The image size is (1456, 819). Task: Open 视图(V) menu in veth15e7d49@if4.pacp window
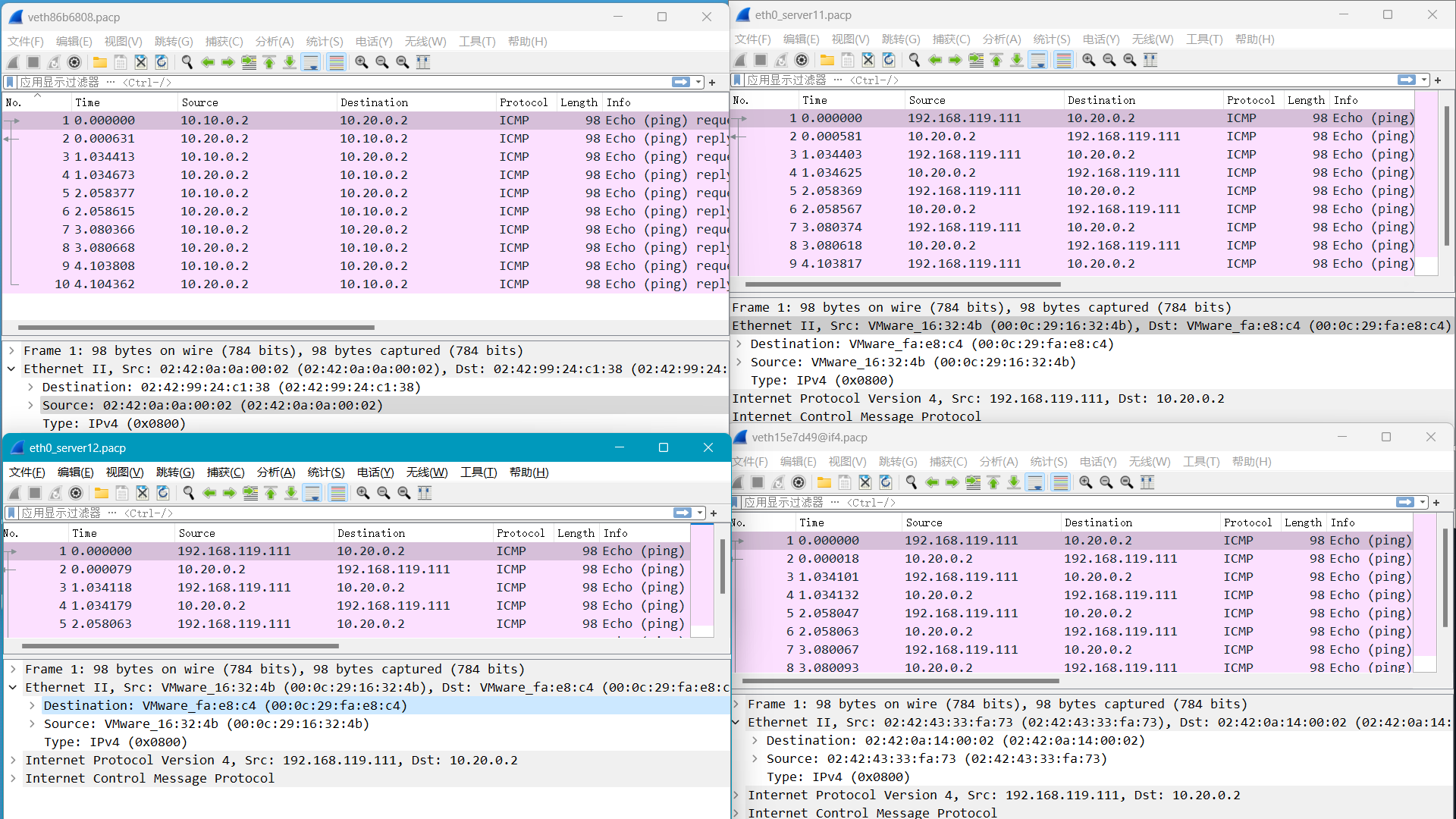[x=848, y=462]
